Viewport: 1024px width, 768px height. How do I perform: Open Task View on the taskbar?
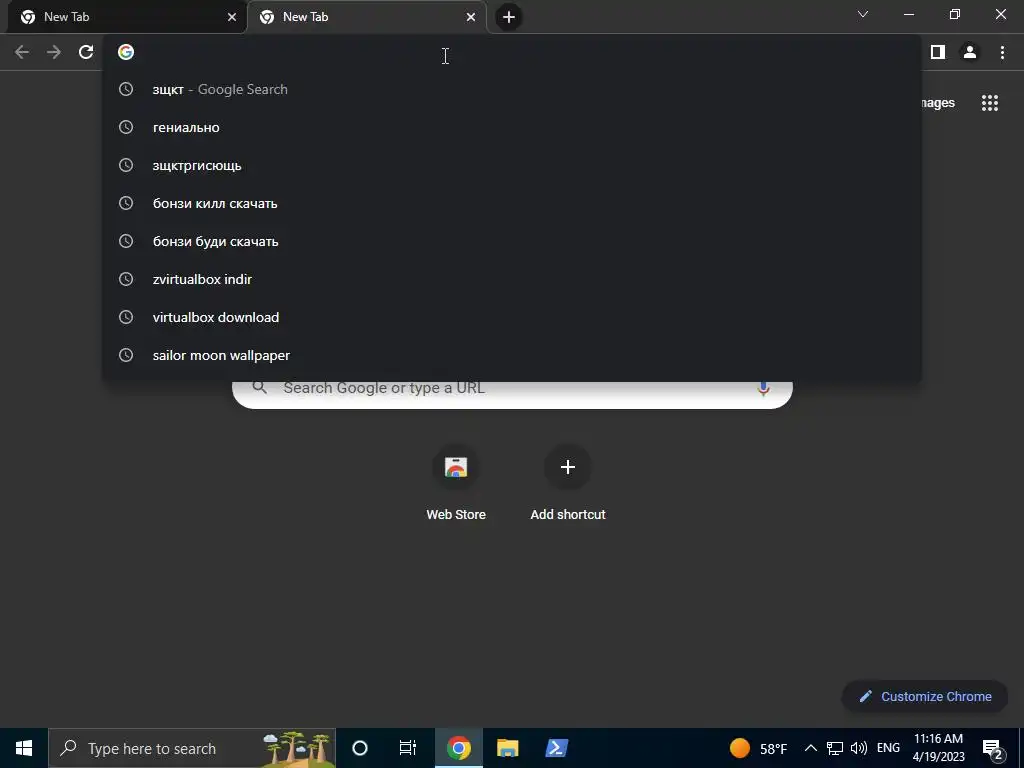408,748
